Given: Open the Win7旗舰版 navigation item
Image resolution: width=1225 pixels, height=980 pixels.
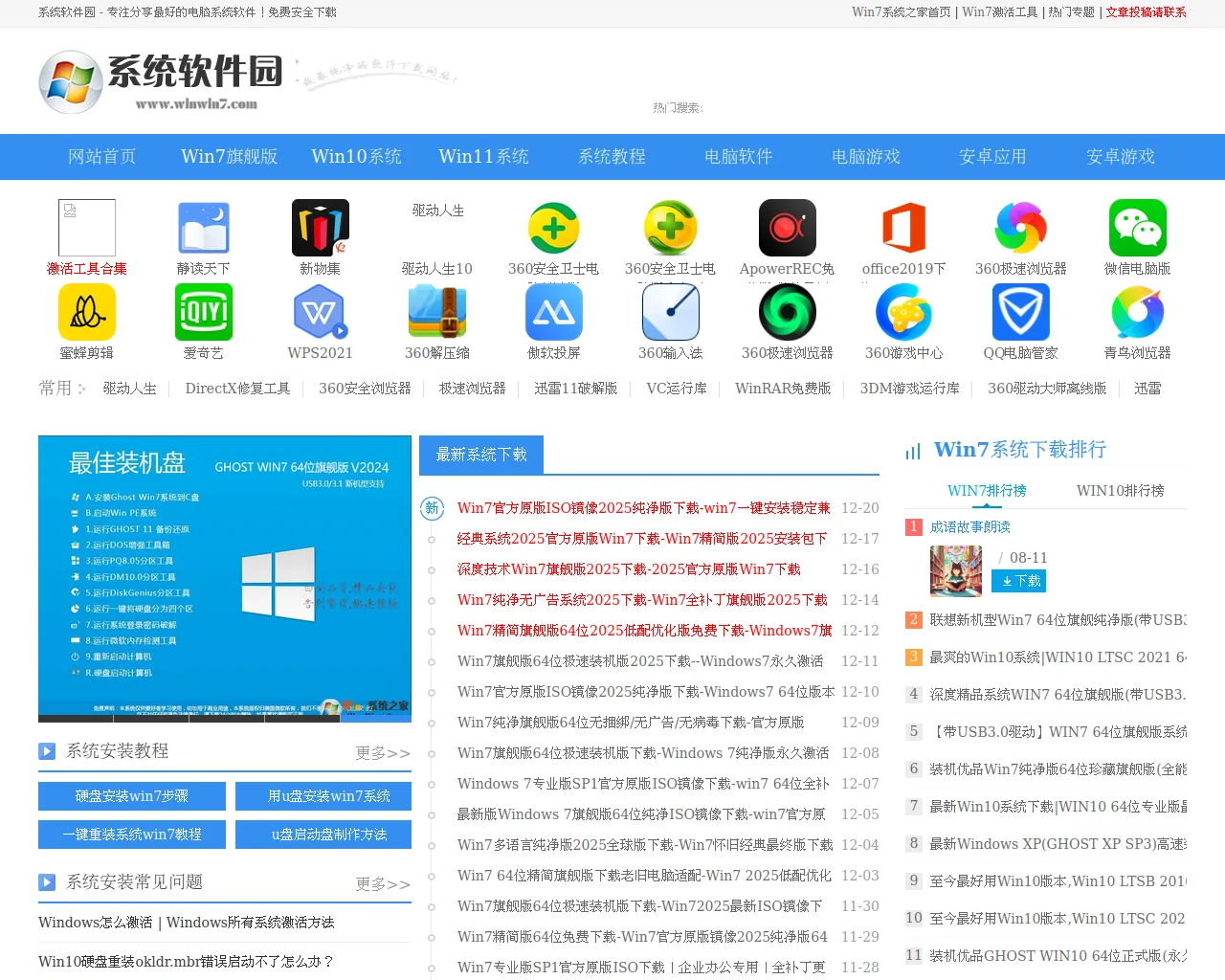Looking at the screenshot, I should pos(230,157).
